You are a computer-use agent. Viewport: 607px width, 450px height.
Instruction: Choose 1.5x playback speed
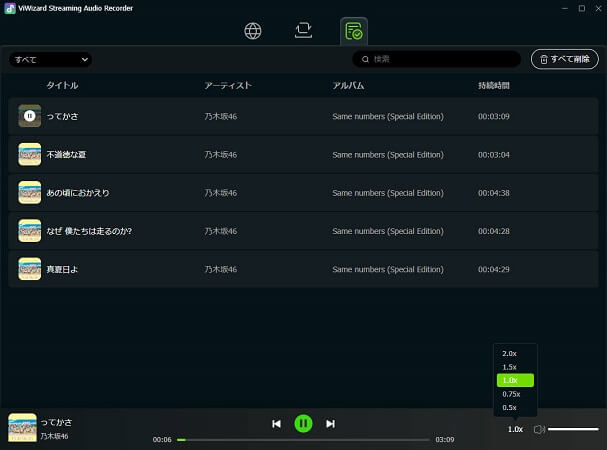point(515,367)
